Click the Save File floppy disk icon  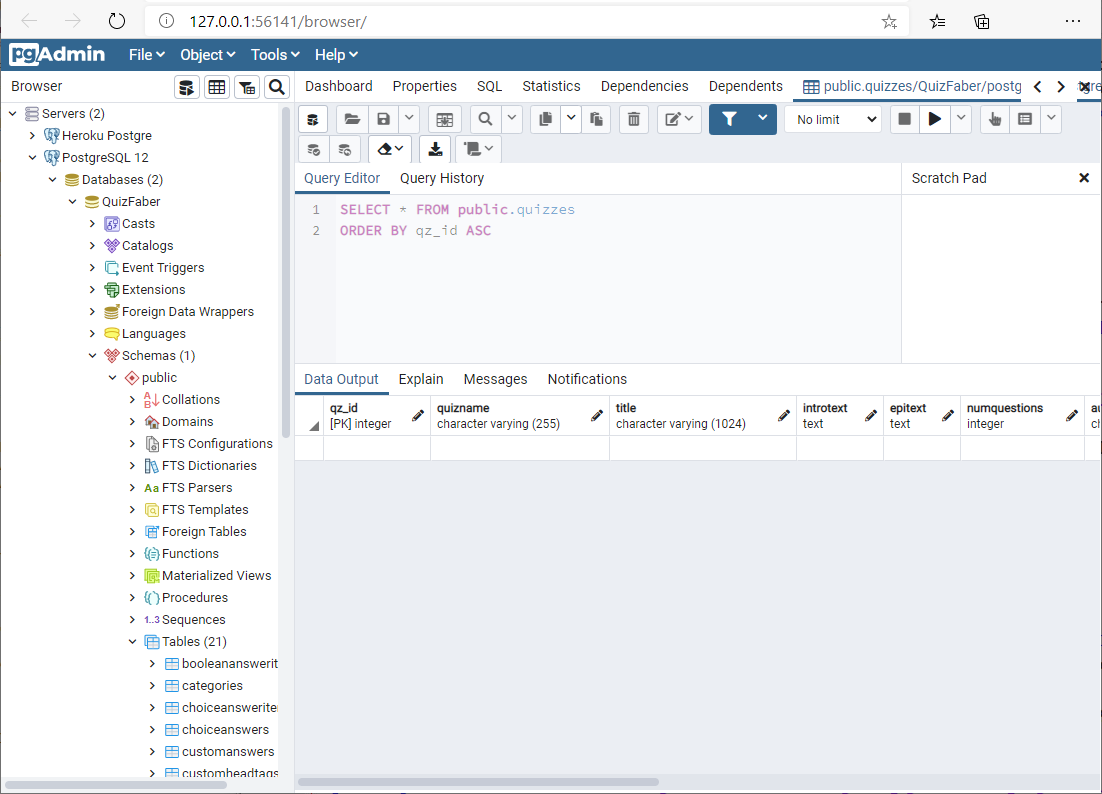pos(383,119)
